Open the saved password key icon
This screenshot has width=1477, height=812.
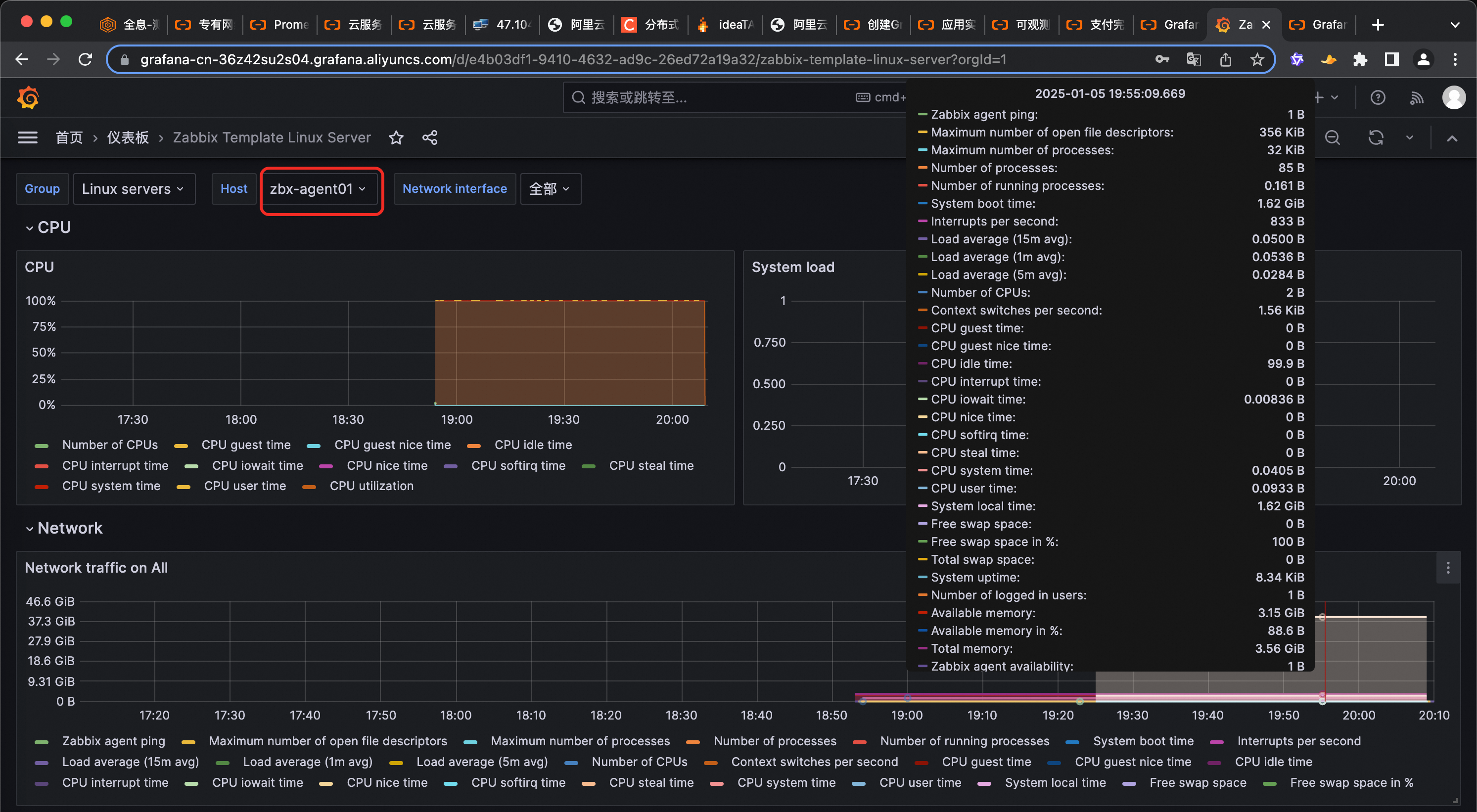point(1162,59)
